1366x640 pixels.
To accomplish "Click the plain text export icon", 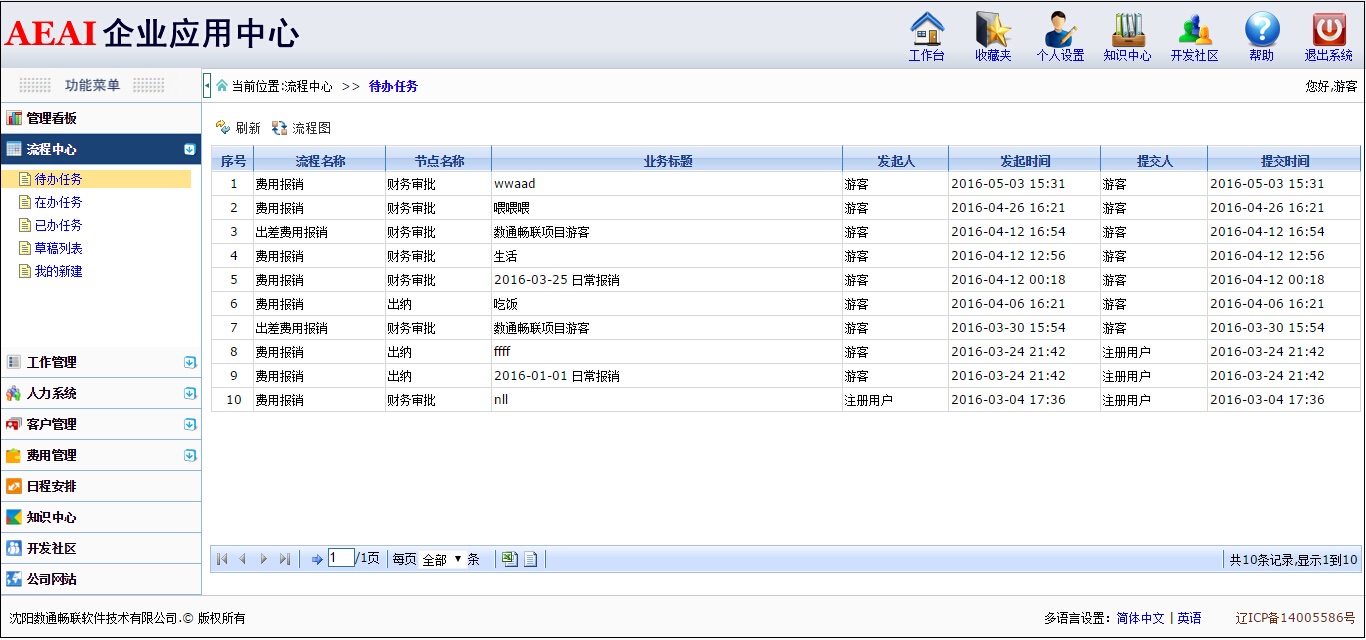I will click(531, 559).
